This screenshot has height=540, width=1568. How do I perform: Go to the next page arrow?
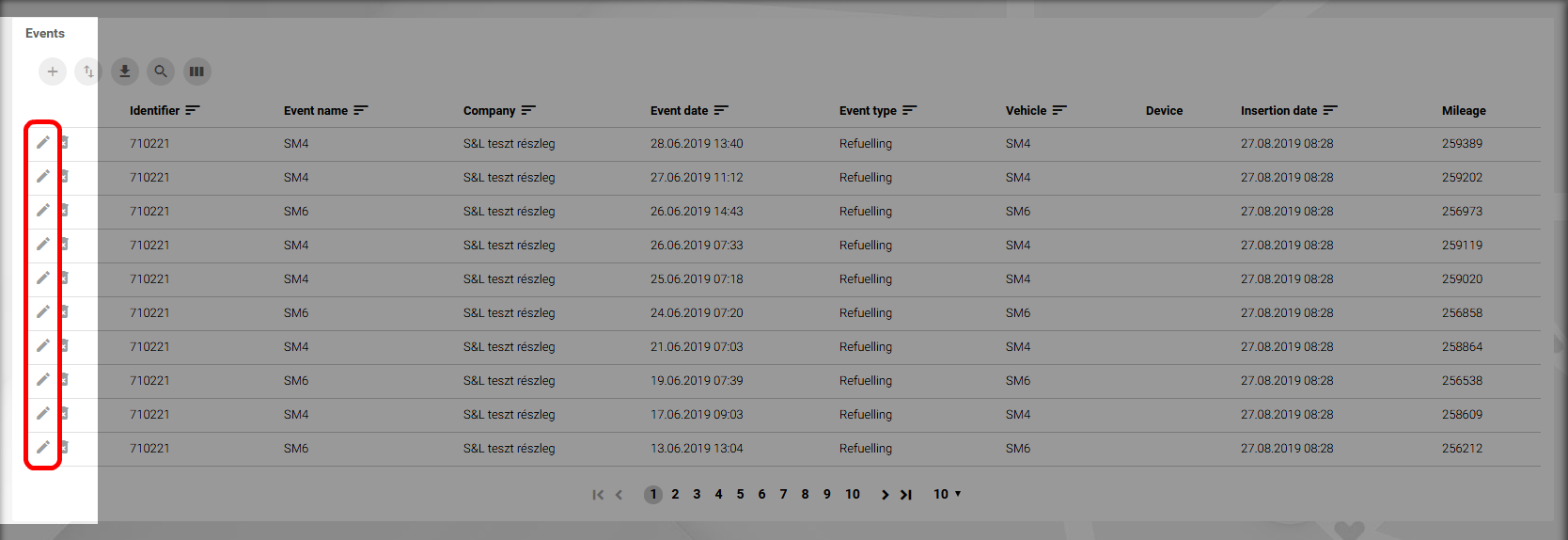885,495
